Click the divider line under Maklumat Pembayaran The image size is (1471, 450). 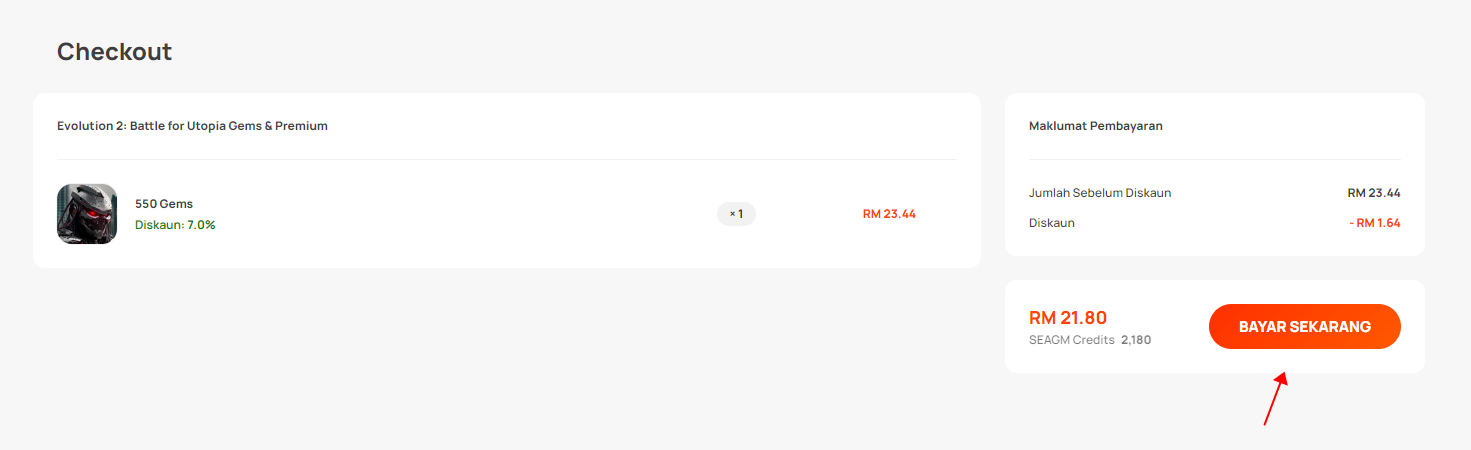(x=1215, y=159)
